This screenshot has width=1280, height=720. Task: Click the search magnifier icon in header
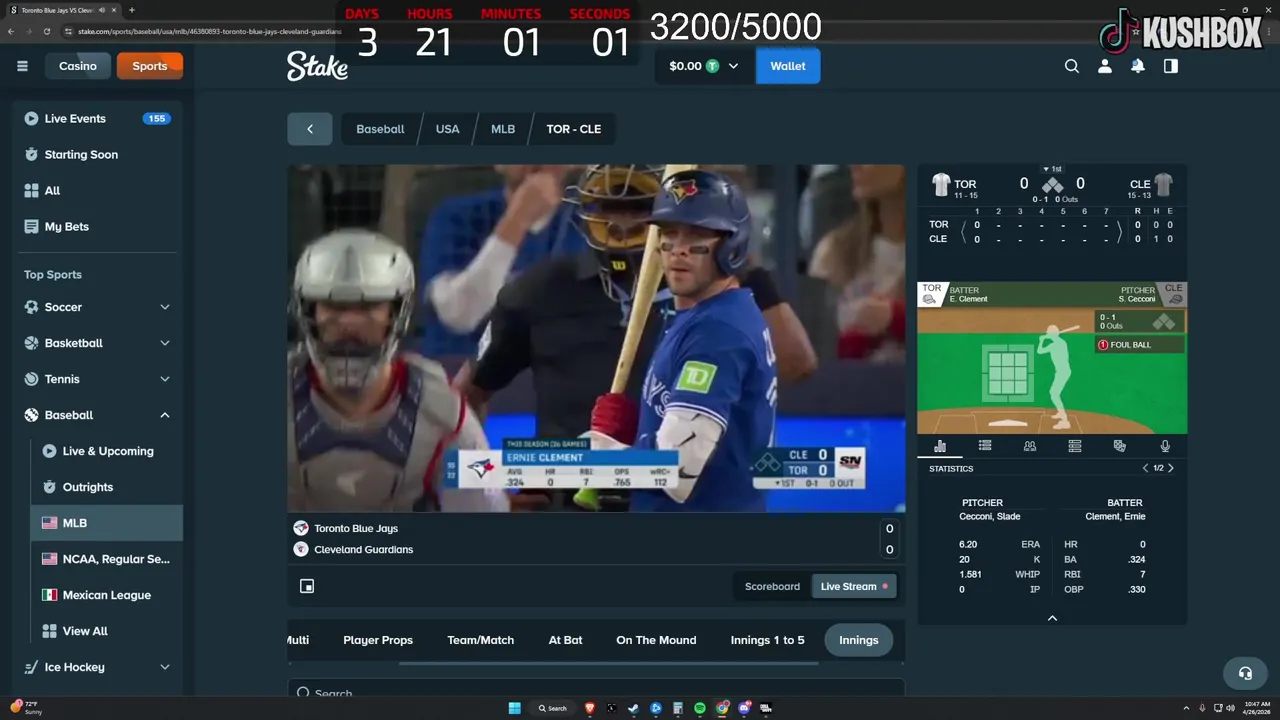(1072, 66)
